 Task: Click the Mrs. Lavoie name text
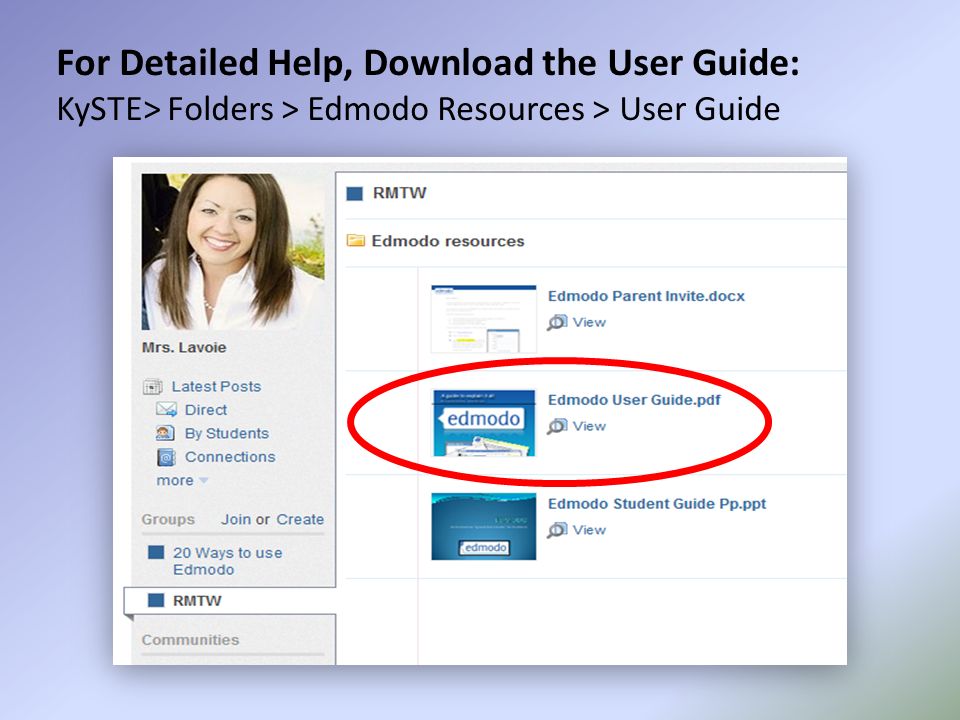[184, 347]
